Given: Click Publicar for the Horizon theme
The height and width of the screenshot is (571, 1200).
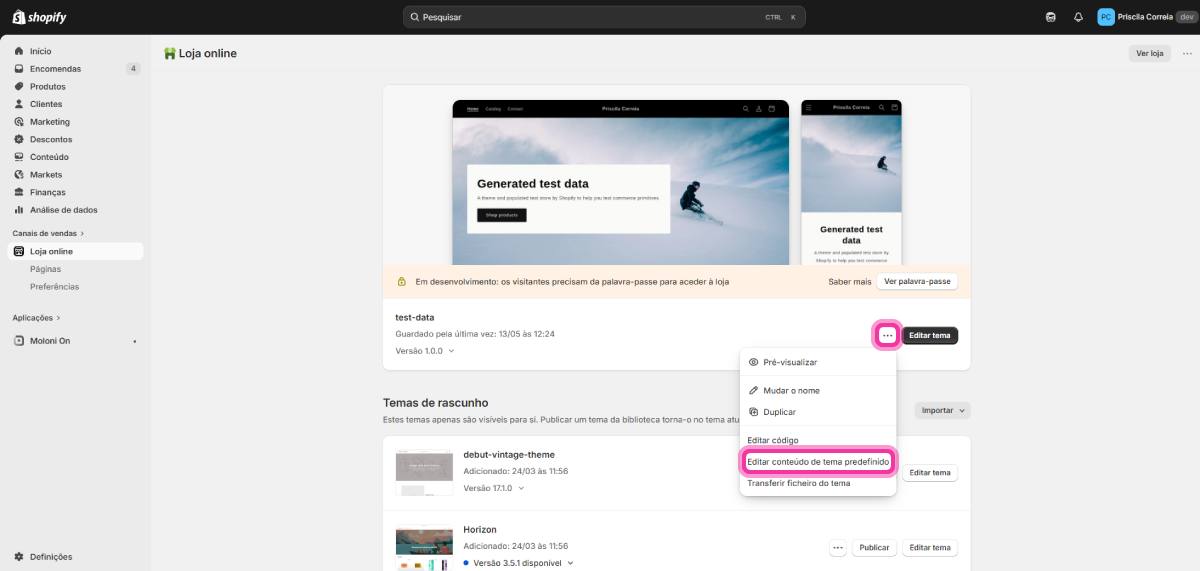Looking at the screenshot, I should (874, 548).
